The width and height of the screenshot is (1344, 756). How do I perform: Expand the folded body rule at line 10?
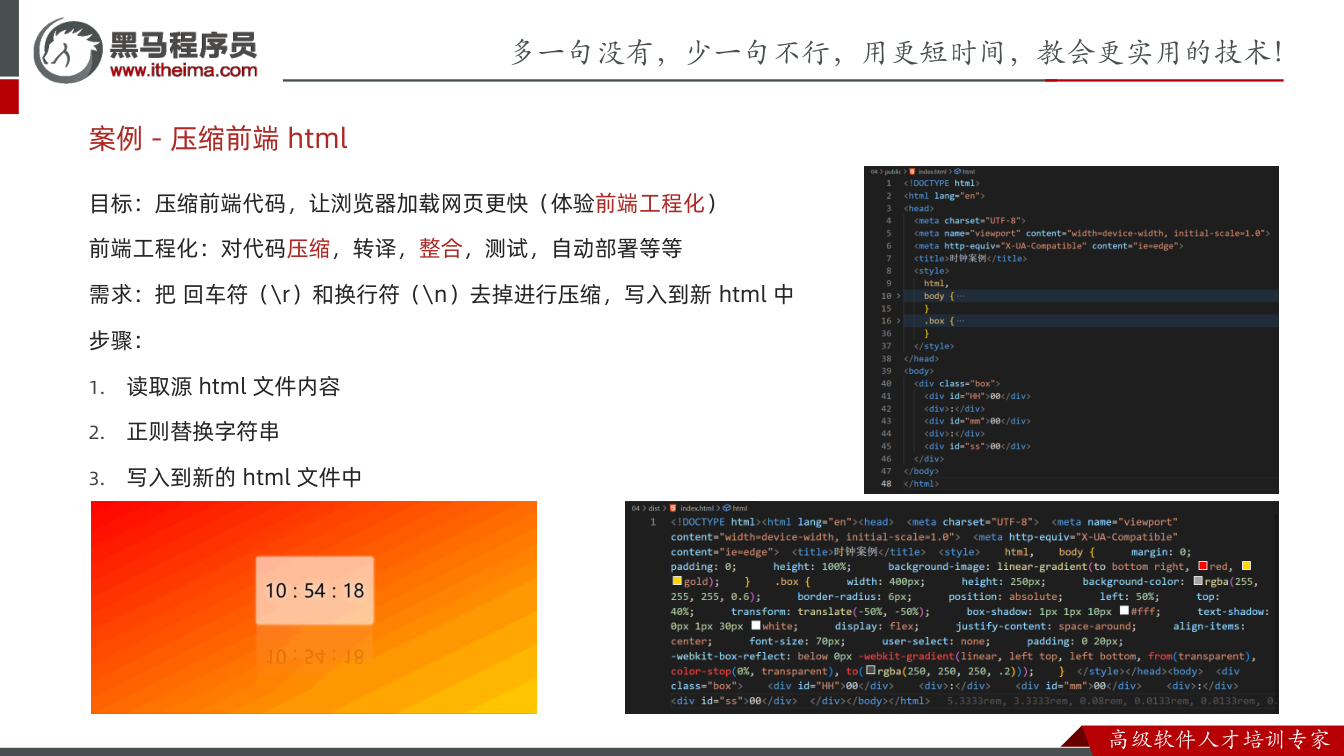click(897, 296)
